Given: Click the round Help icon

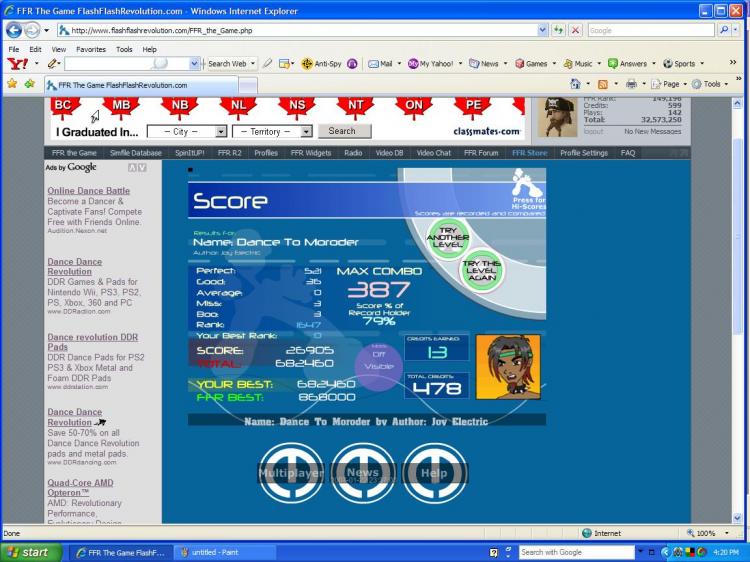Looking at the screenshot, I should tap(434, 472).
